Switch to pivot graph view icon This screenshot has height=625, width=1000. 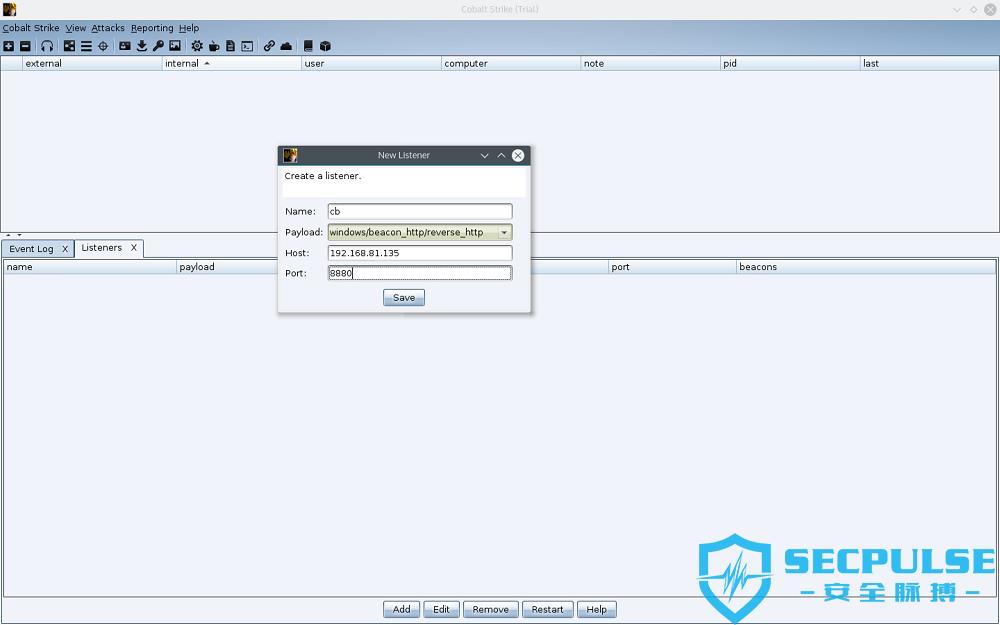pos(70,46)
